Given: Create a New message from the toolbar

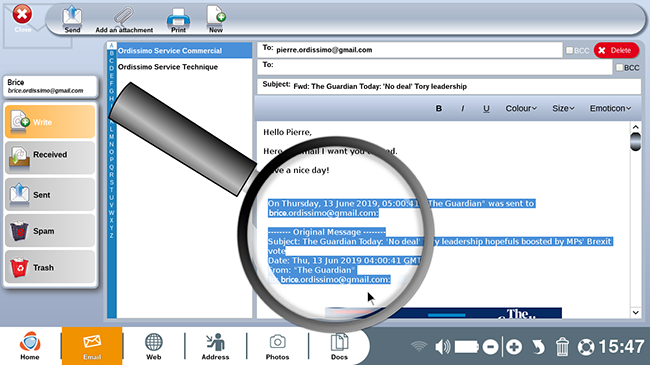Looking at the screenshot, I should 216,19.
